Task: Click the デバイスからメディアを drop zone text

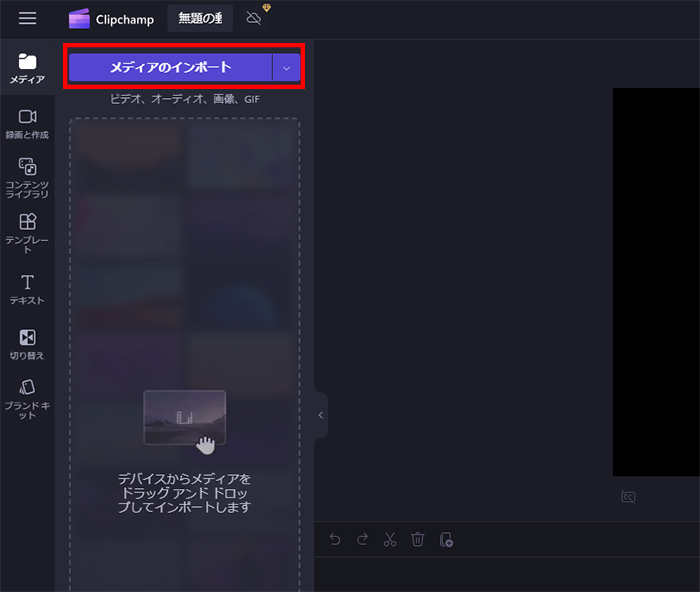Action: 184,493
